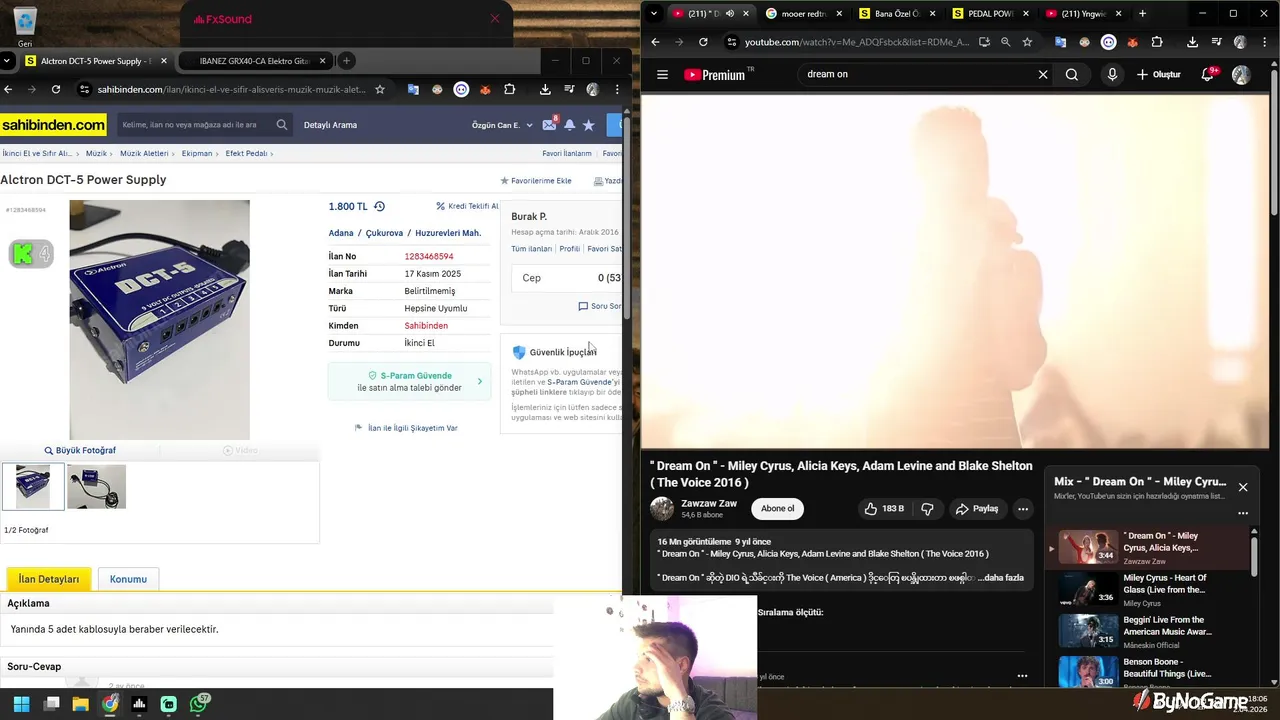
Task: Click Favorilerime Ekle
Action: pos(536,181)
